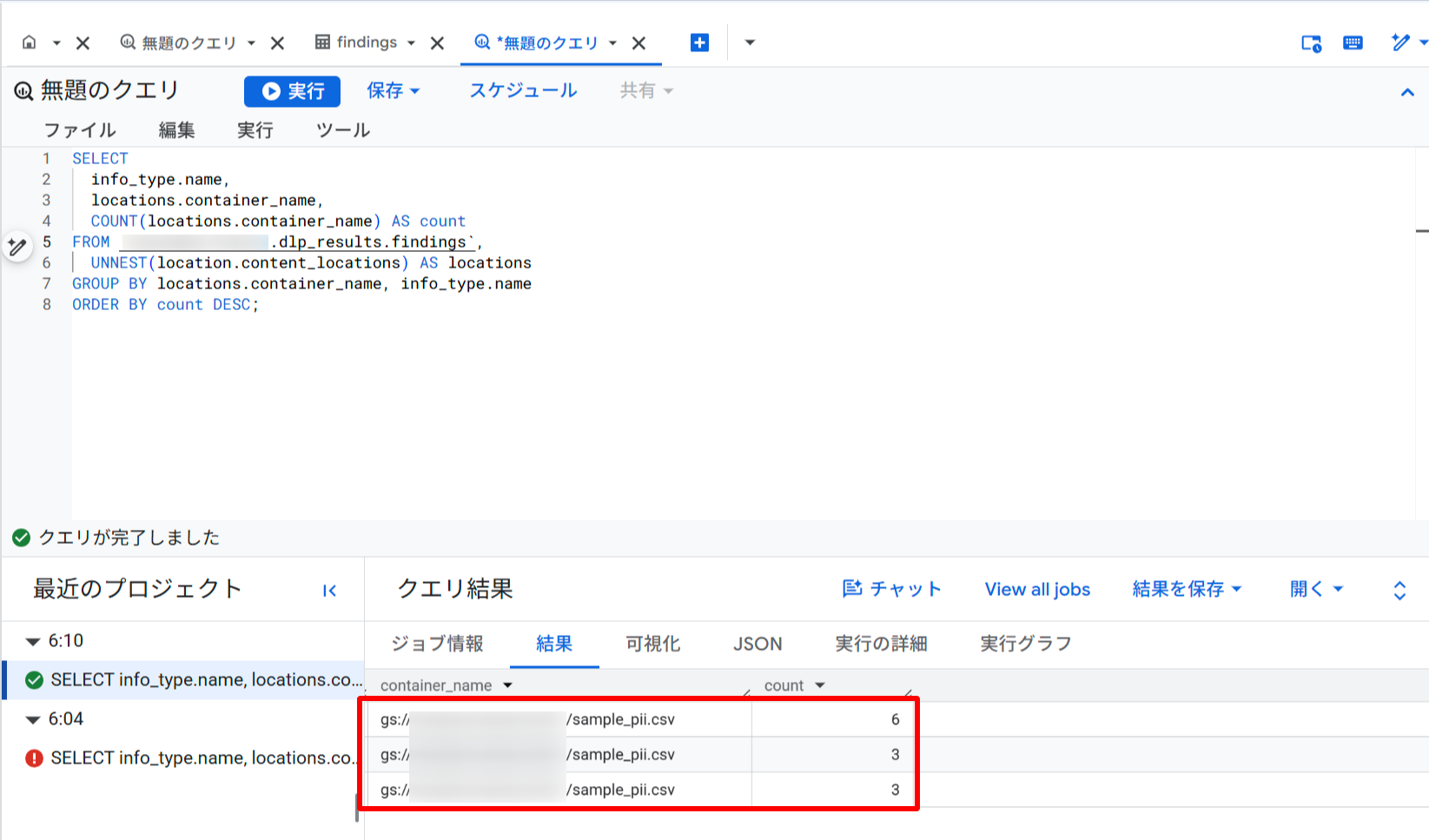Viewport: 1429px width, 840px height.
Task: Open count column header menu
Action: point(820,686)
